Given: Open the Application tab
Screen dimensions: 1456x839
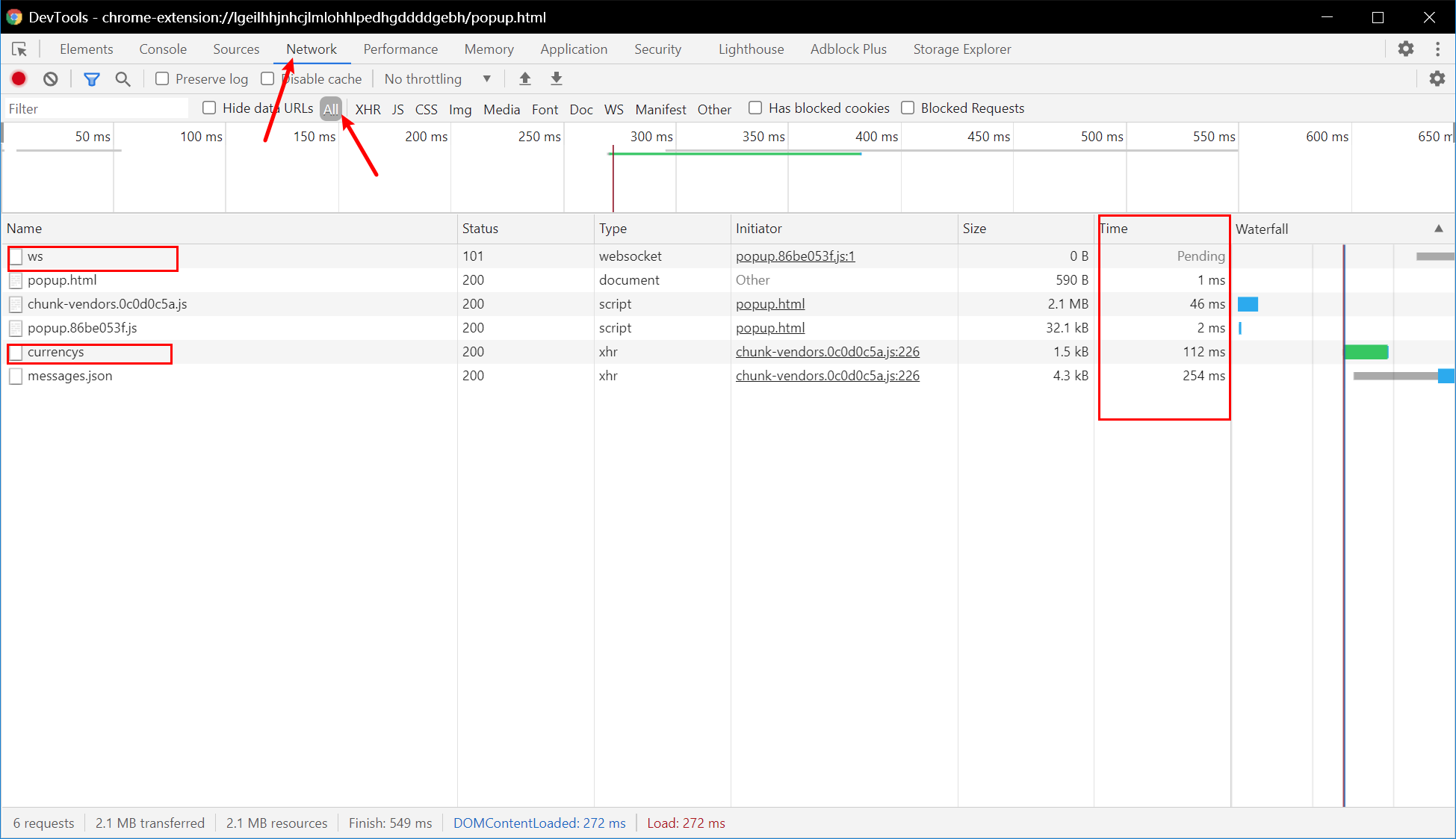Looking at the screenshot, I should 574,49.
